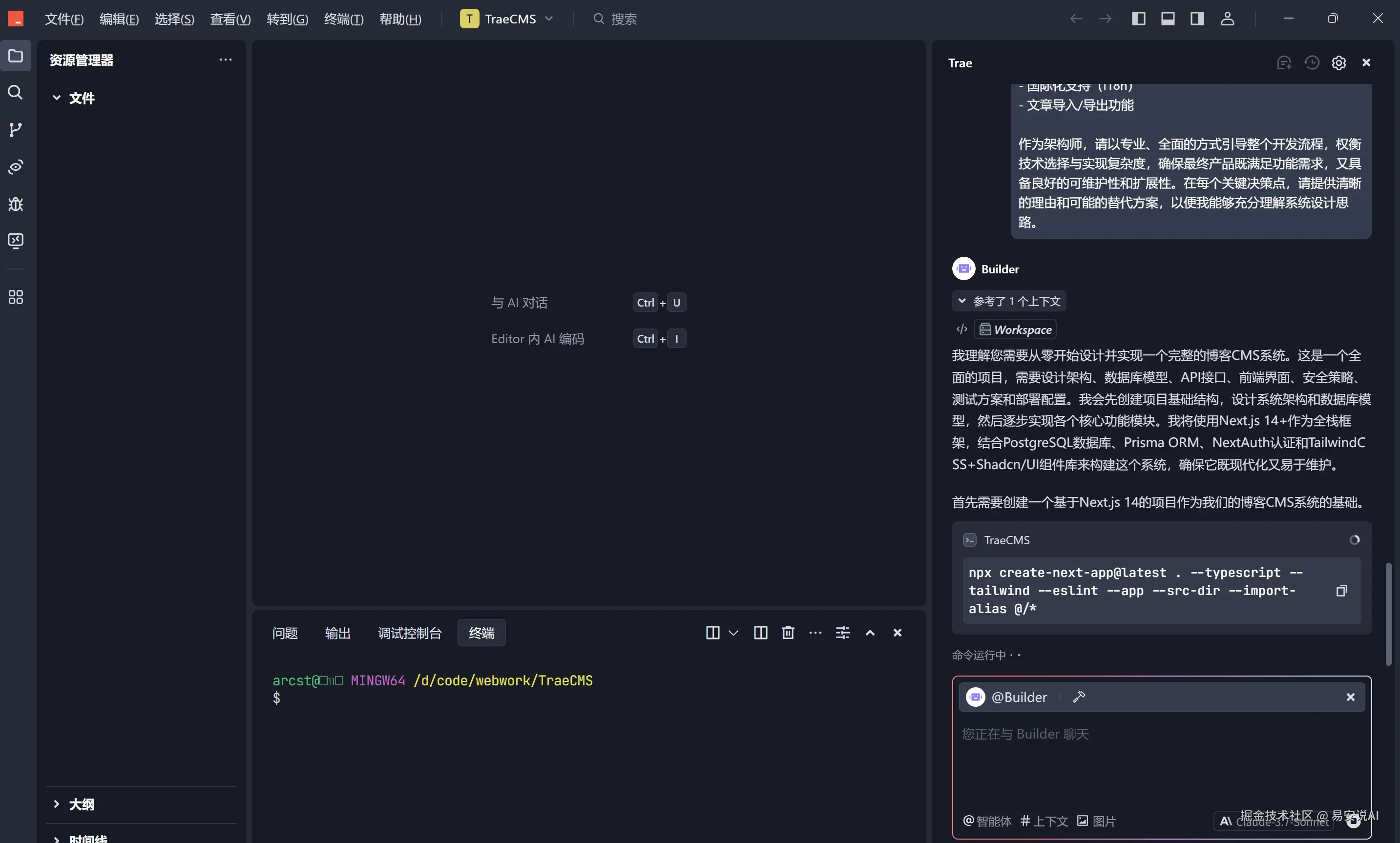Click the @智能体 agent button
The height and width of the screenshot is (843, 1400).
click(x=987, y=821)
